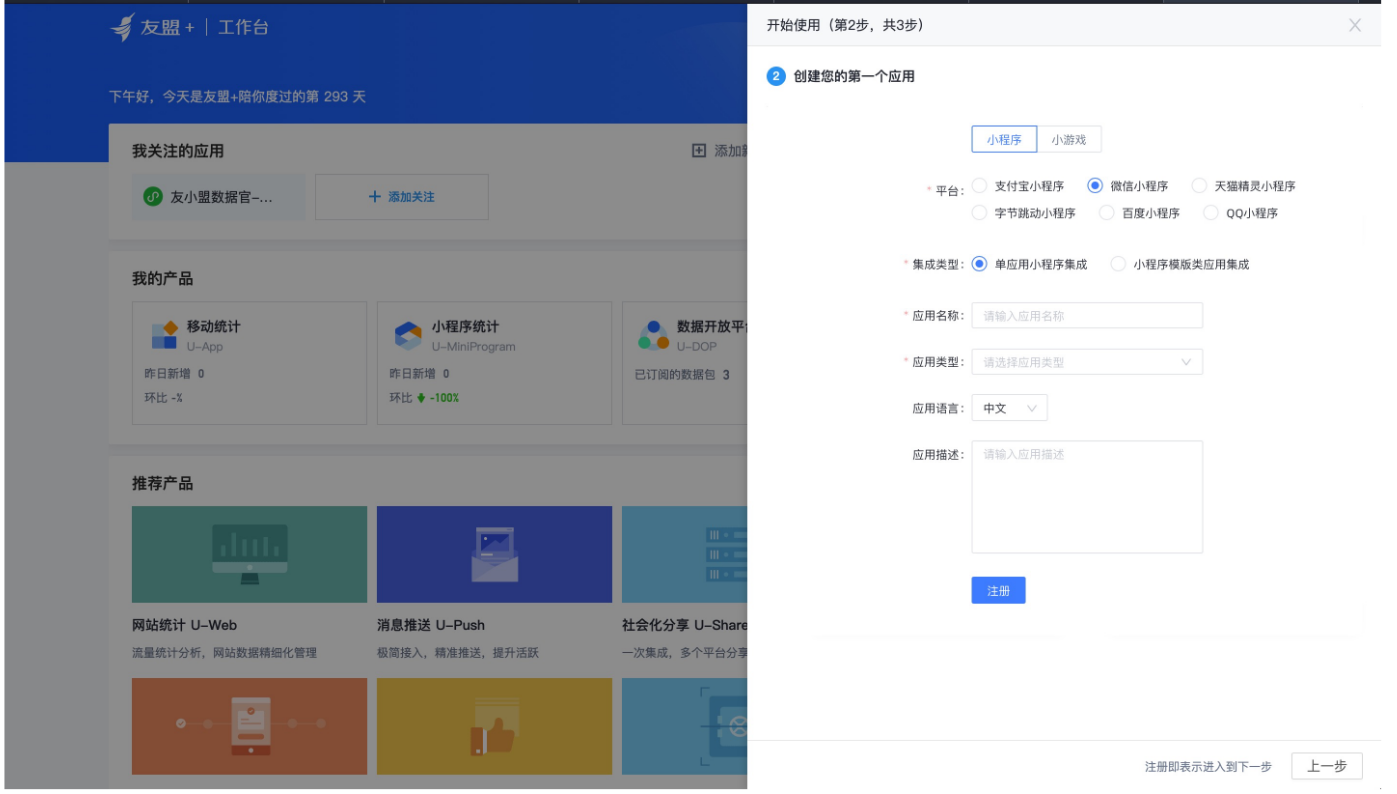Open the 消息推送 U-Push title link
This screenshot has width=1397, height=794.
(x=431, y=625)
